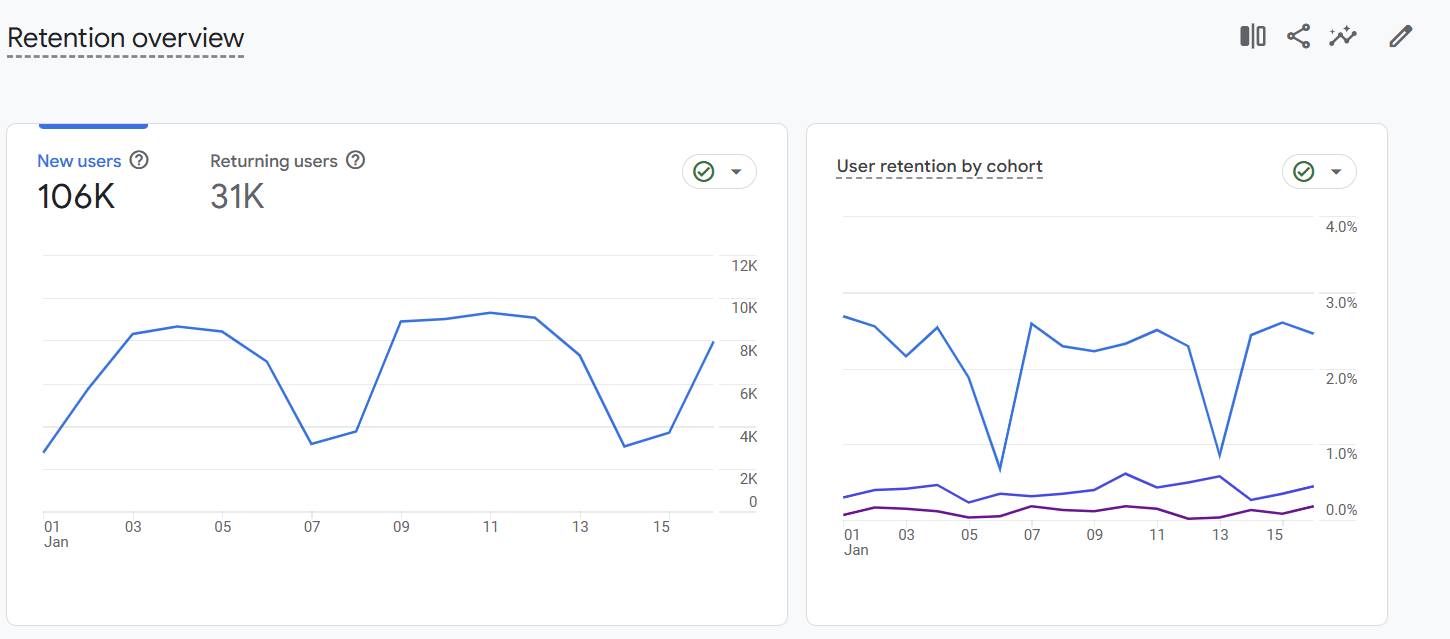This screenshot has width=1450, height=639.
Task: Click green check status on cohort card
Action: [x=1303, y=172]
